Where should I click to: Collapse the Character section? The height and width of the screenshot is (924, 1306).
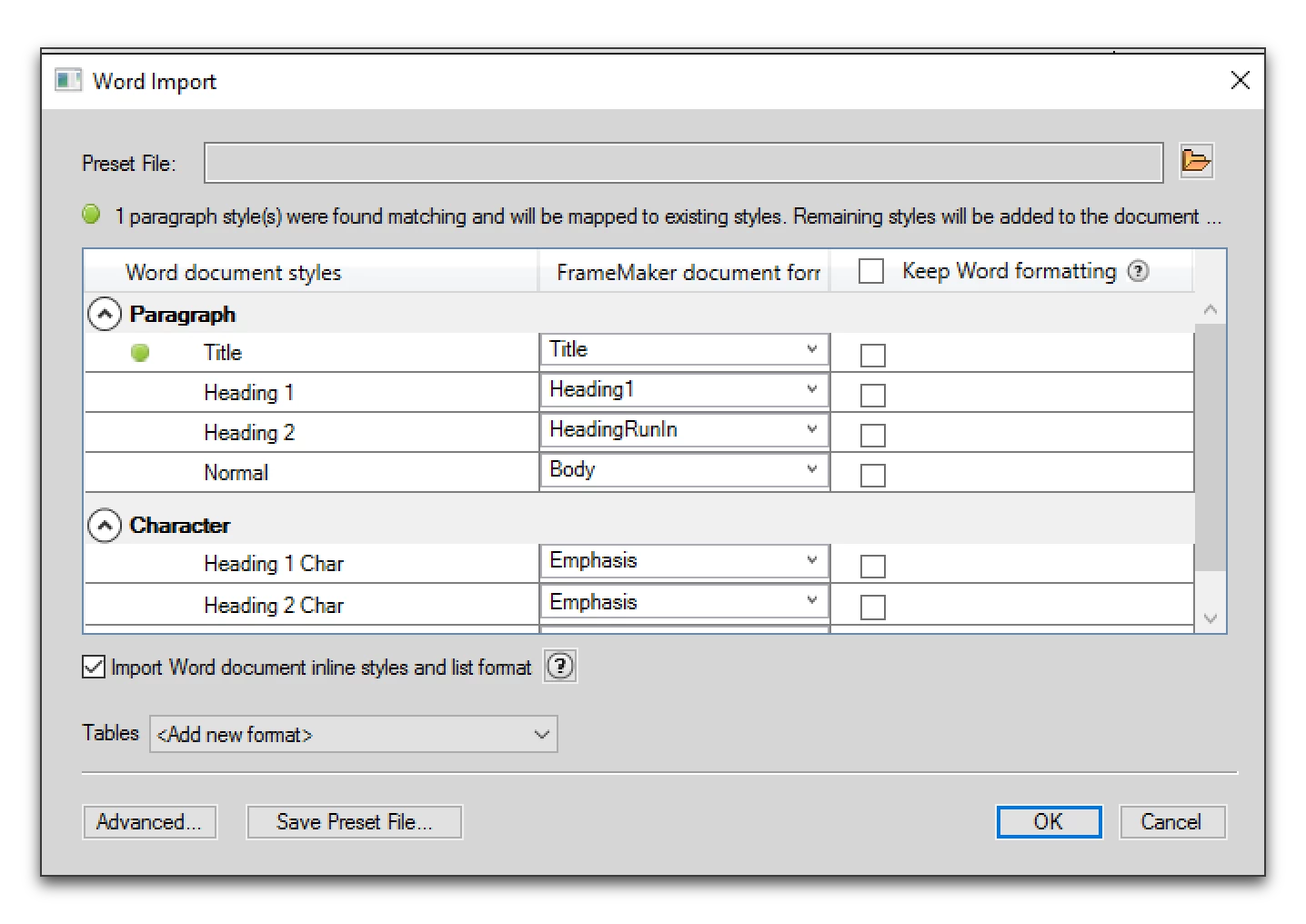[x=105, y=526]
